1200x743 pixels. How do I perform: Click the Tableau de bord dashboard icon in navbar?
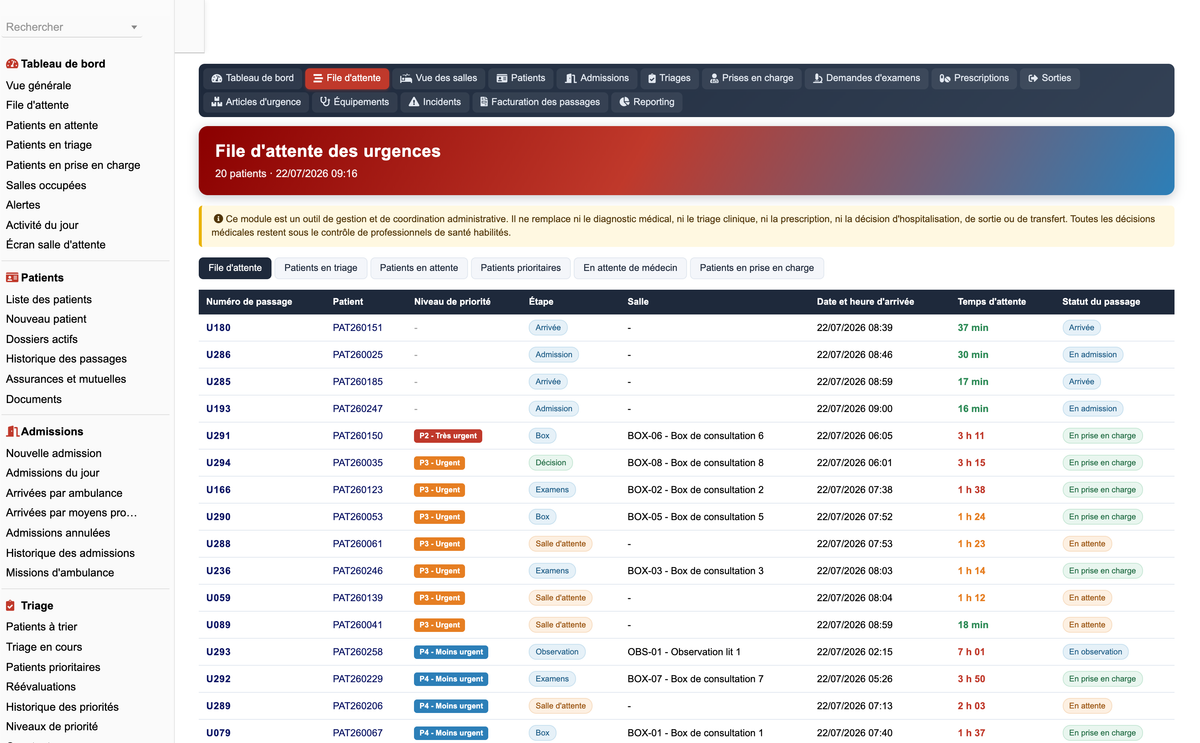(217, 78)
